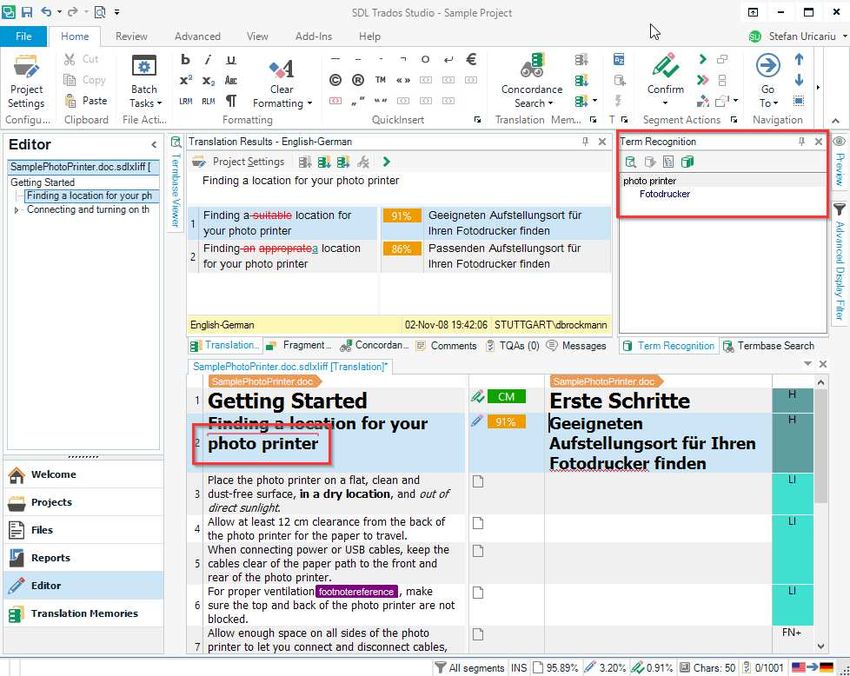Click Confirm segment button

(x=665, y=74)
